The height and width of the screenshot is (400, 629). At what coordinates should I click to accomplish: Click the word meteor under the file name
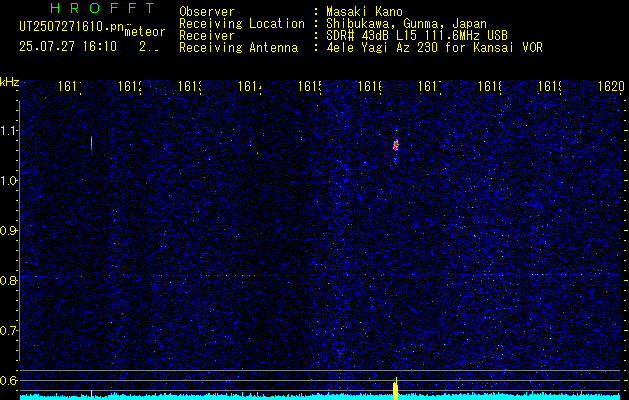(x=145, y=32)
